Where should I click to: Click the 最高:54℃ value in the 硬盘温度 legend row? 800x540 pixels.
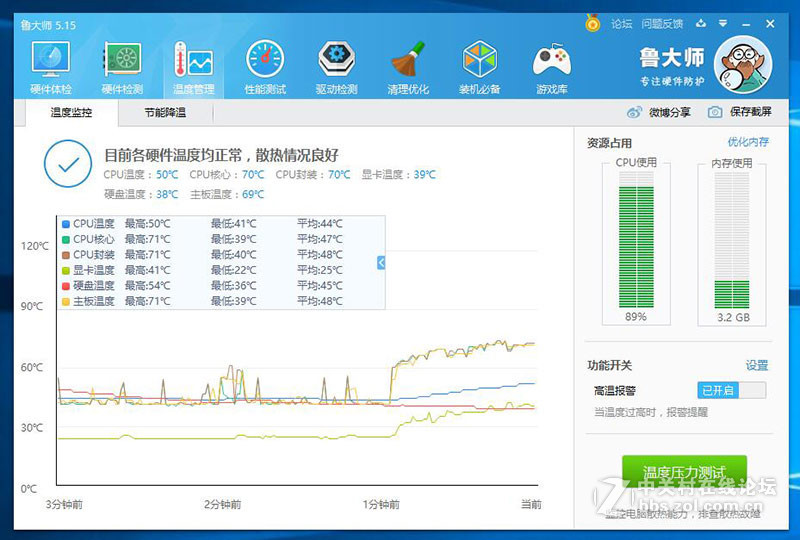pyautogui.click(x=147, y=285)
